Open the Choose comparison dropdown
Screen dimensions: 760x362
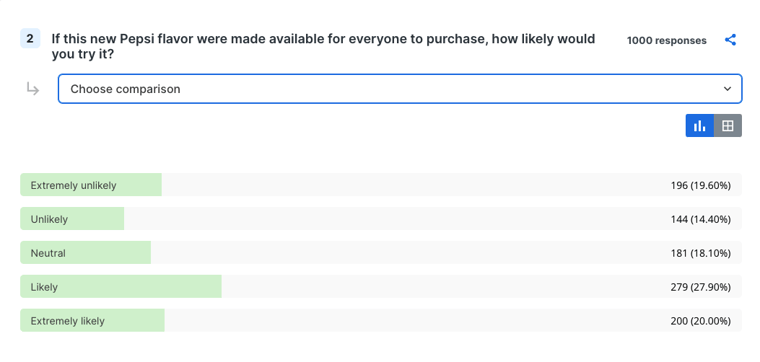pos(400,89)
